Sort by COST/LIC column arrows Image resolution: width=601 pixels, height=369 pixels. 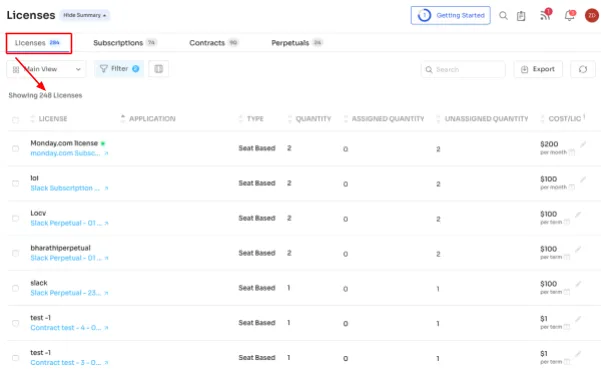pyautogui.click(x=542, y=119)
